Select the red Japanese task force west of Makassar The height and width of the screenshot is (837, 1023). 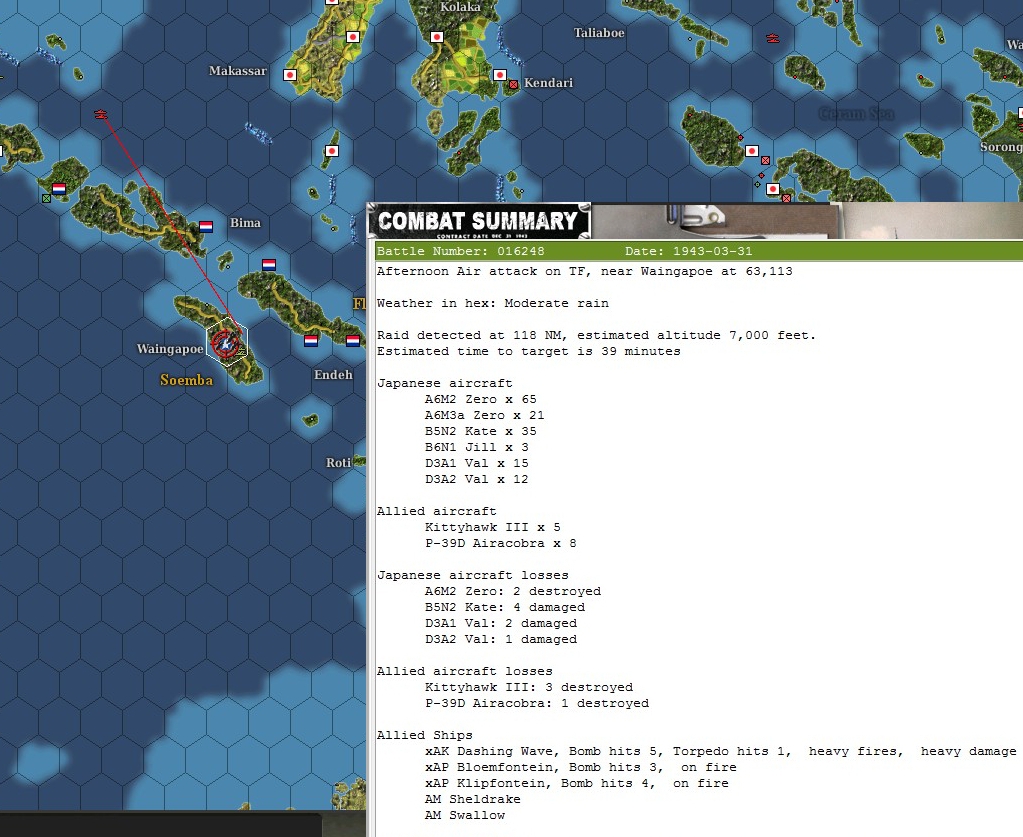100,114
